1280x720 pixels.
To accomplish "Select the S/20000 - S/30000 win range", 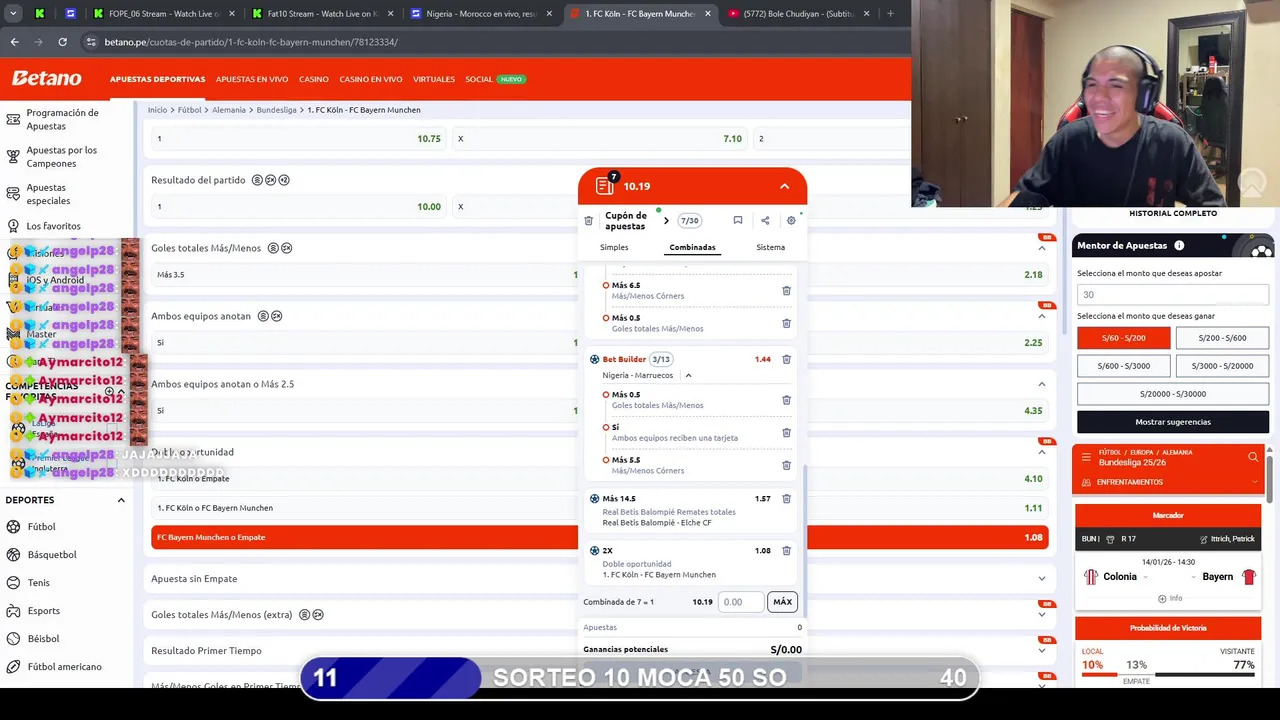I will click(1173, 394).
